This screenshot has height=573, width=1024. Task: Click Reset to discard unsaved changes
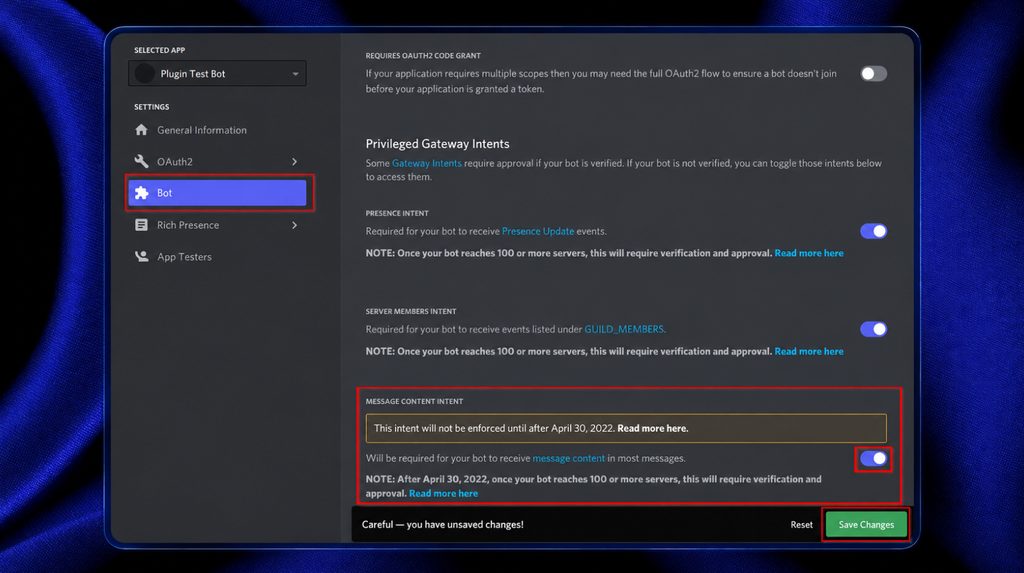[x=801, y=525]
